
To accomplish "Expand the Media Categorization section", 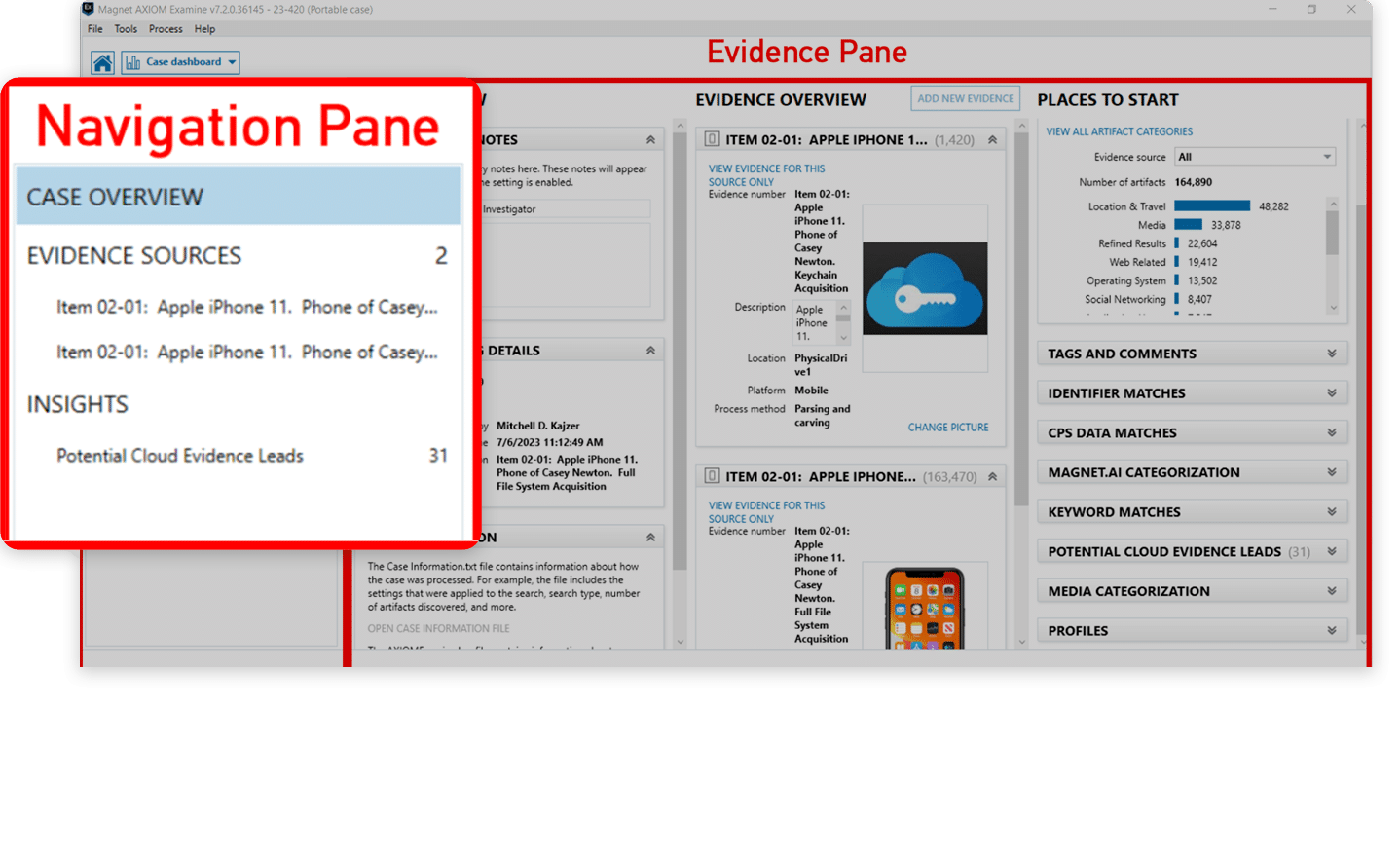I will pyautogui.click(x=1192, y=591).
